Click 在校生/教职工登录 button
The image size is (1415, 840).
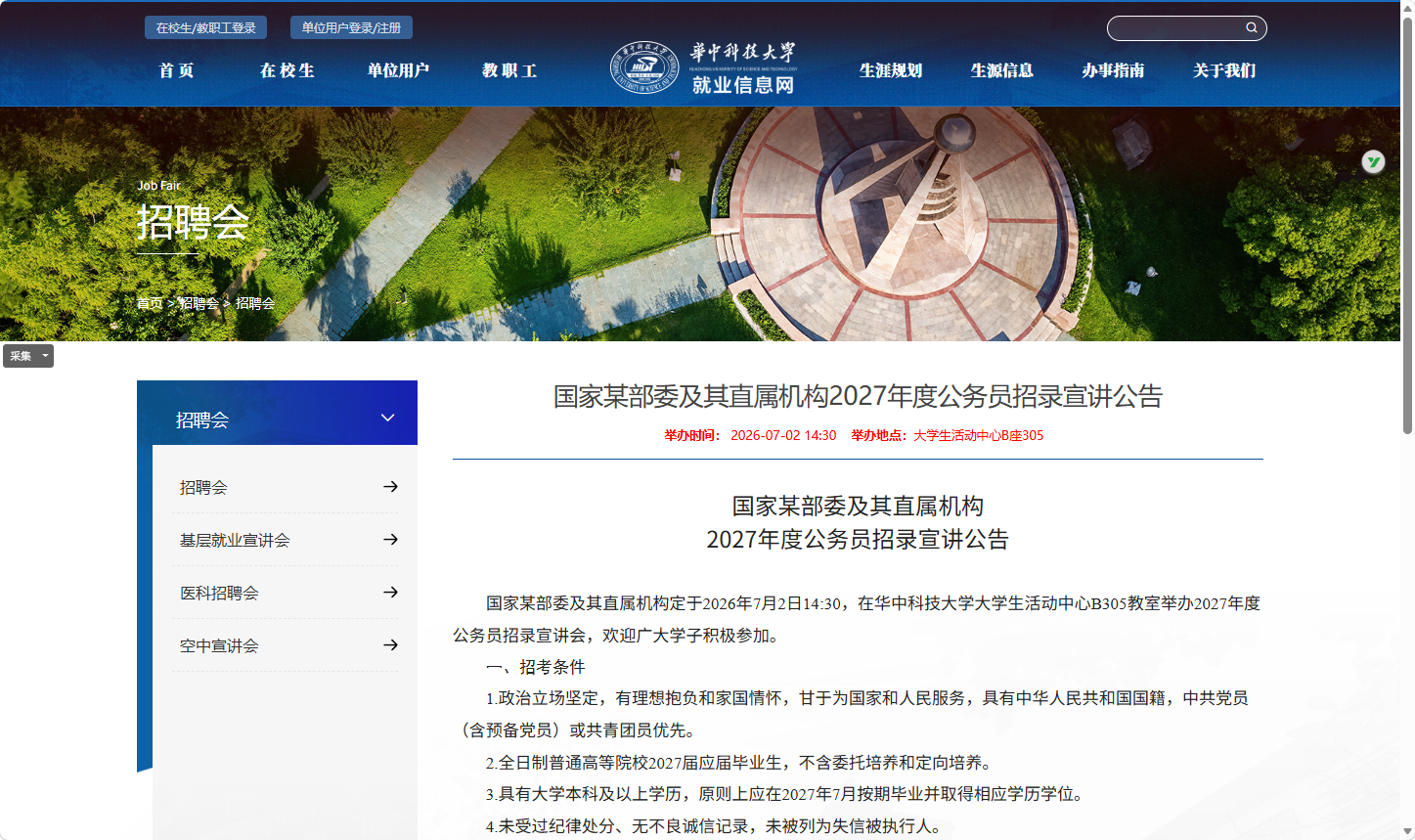[x=206, y=27]
